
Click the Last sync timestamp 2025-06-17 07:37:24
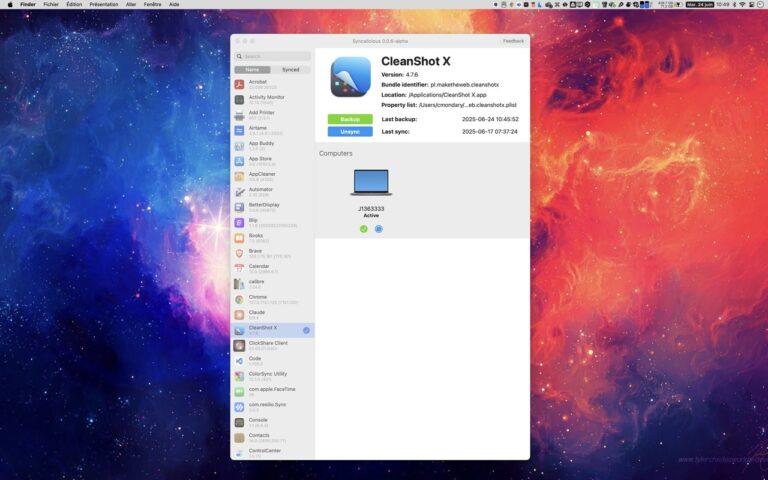point(490,132)
